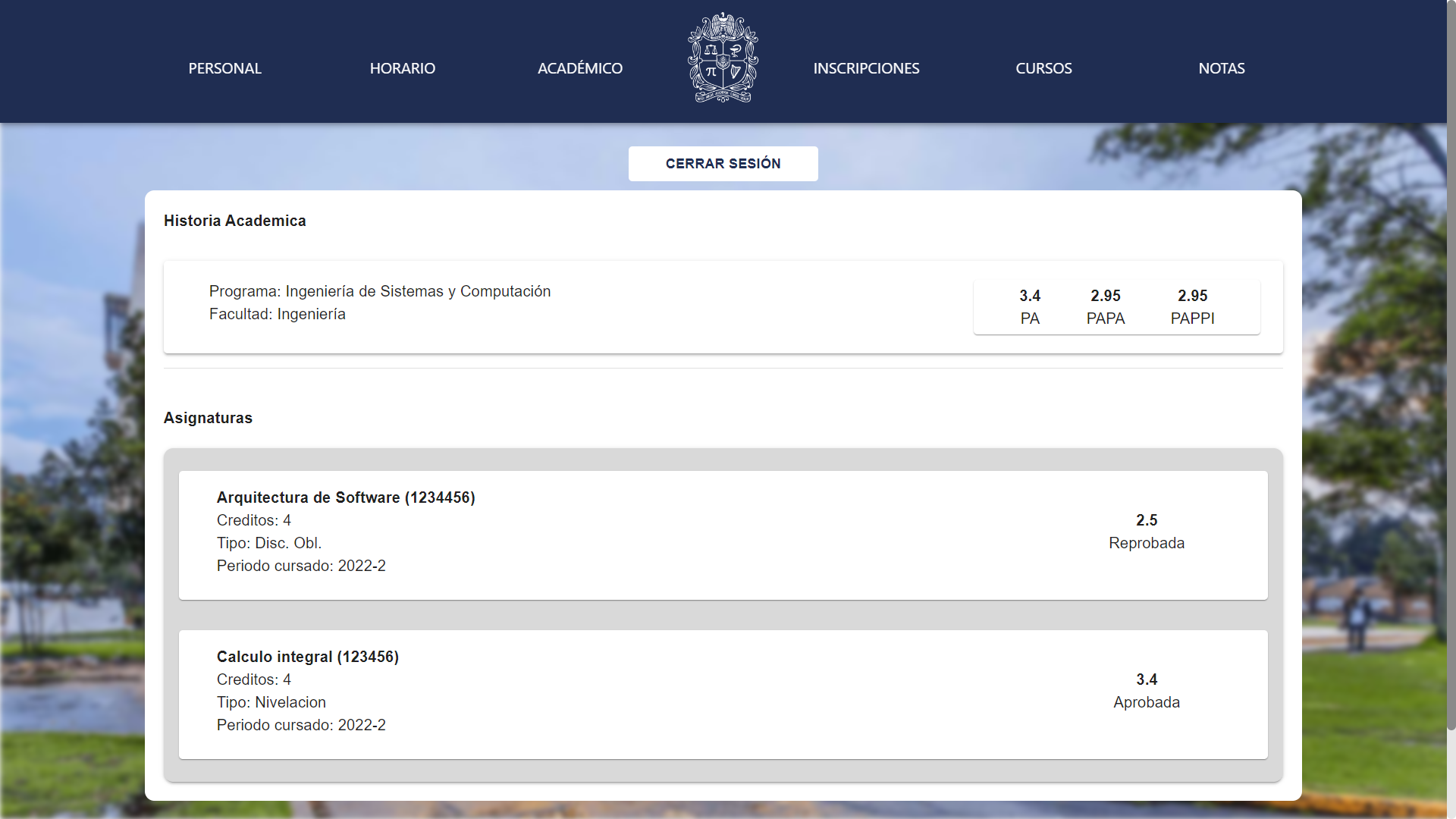Select the Calculo integral course card
The image size is (1456, 819).
pos(723,694)
